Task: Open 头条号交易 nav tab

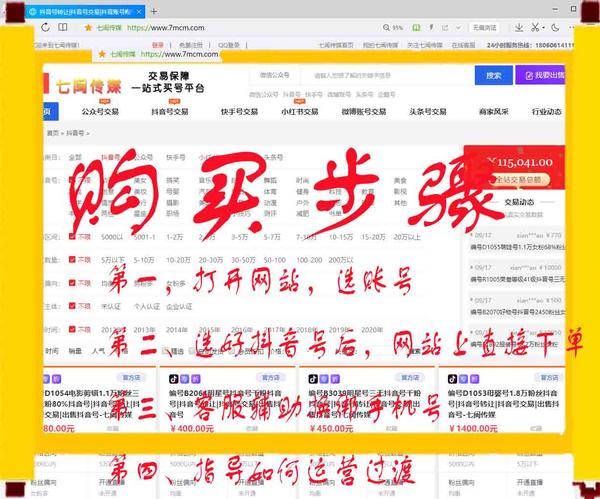Action: (x=428, y=112)
